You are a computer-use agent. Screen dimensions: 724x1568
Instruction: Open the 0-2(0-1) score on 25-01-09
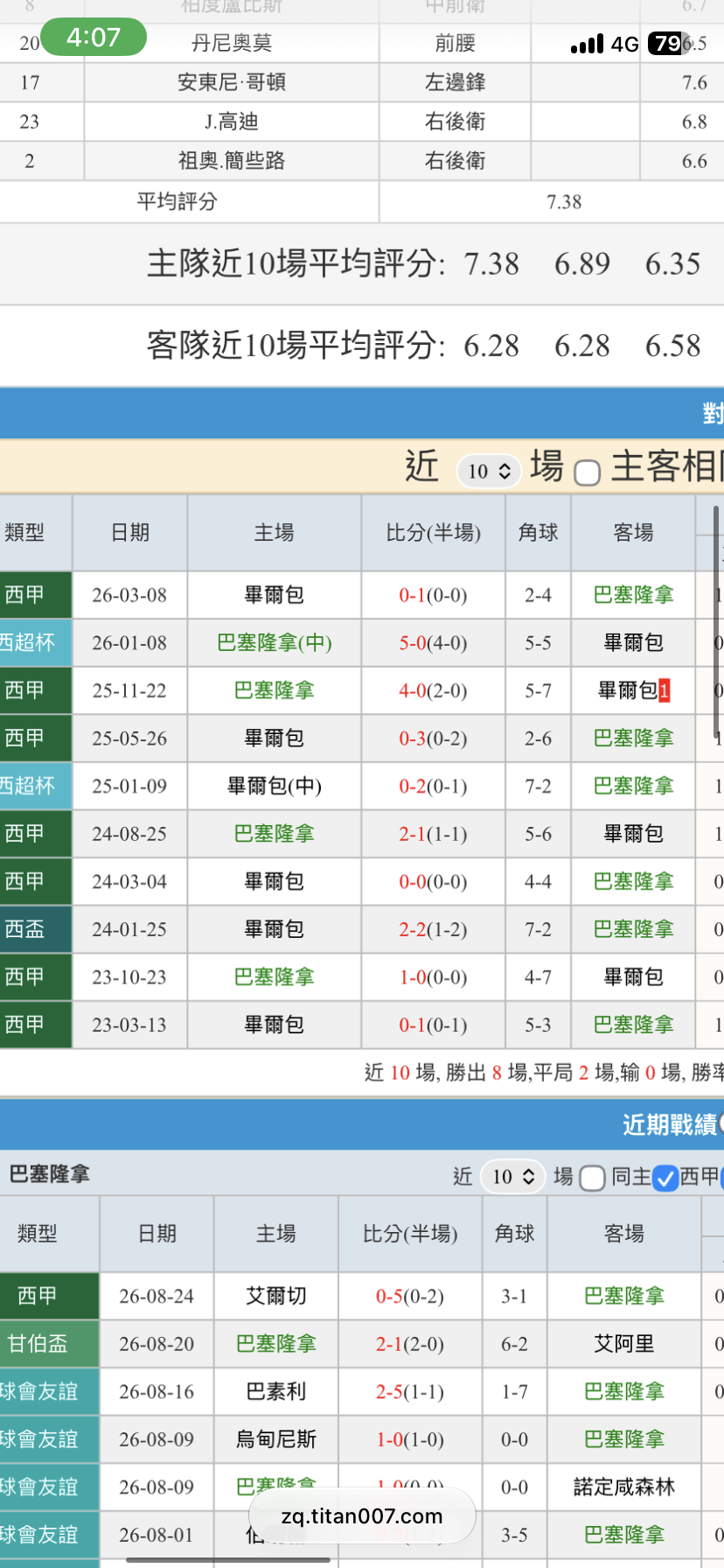pos(433,786)
